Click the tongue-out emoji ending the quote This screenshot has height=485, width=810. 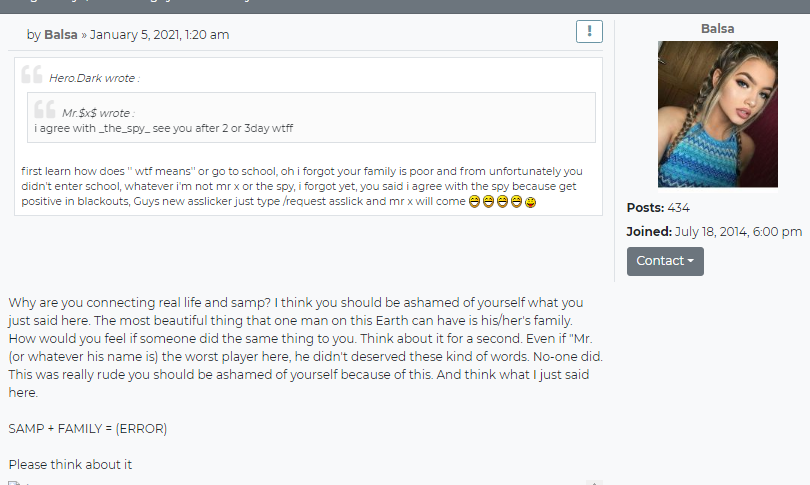(x=531, y=202)
